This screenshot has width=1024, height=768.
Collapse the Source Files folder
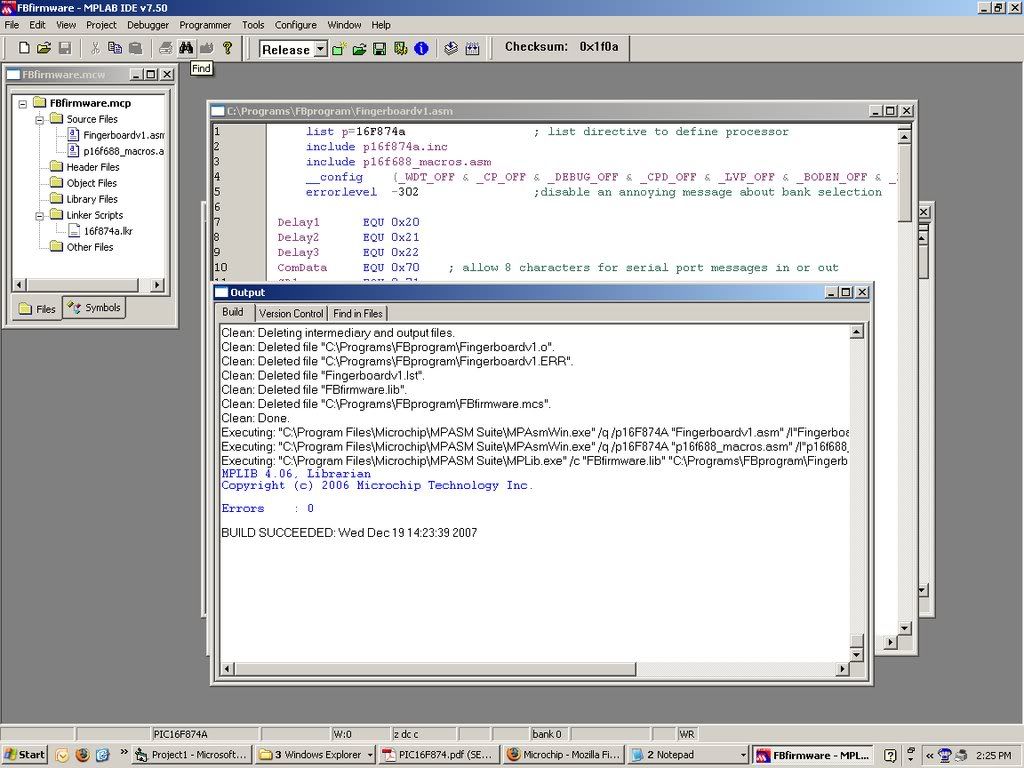point(39,120)
